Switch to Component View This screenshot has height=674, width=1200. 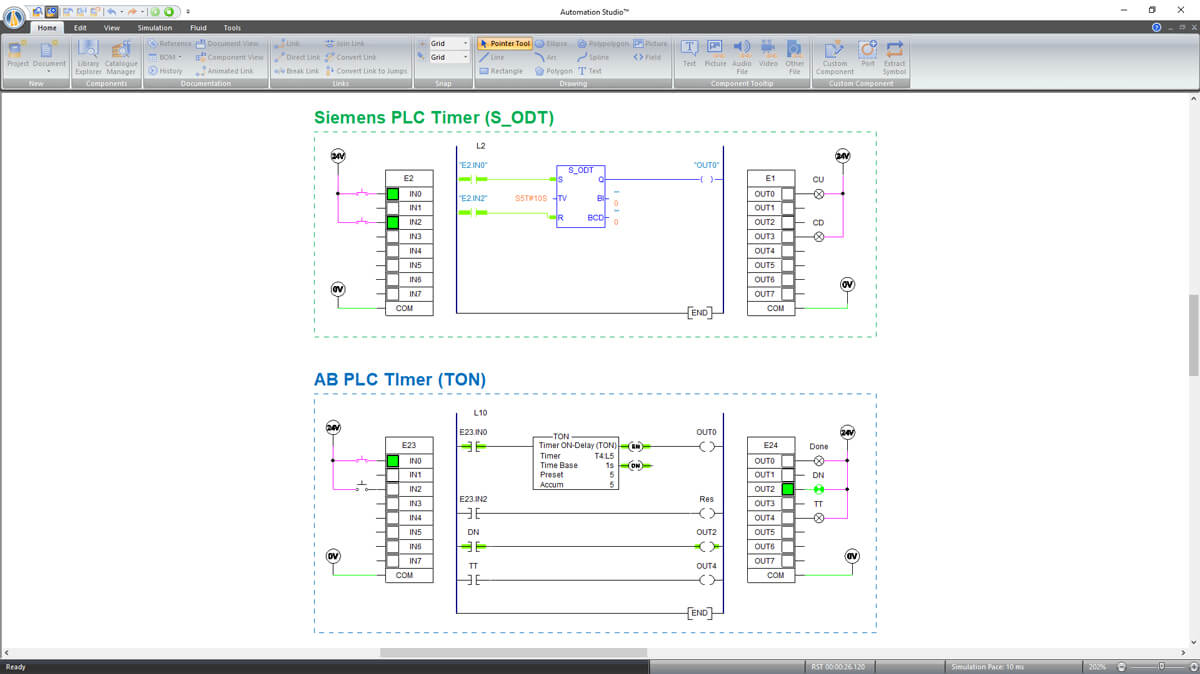pos(230,57)
